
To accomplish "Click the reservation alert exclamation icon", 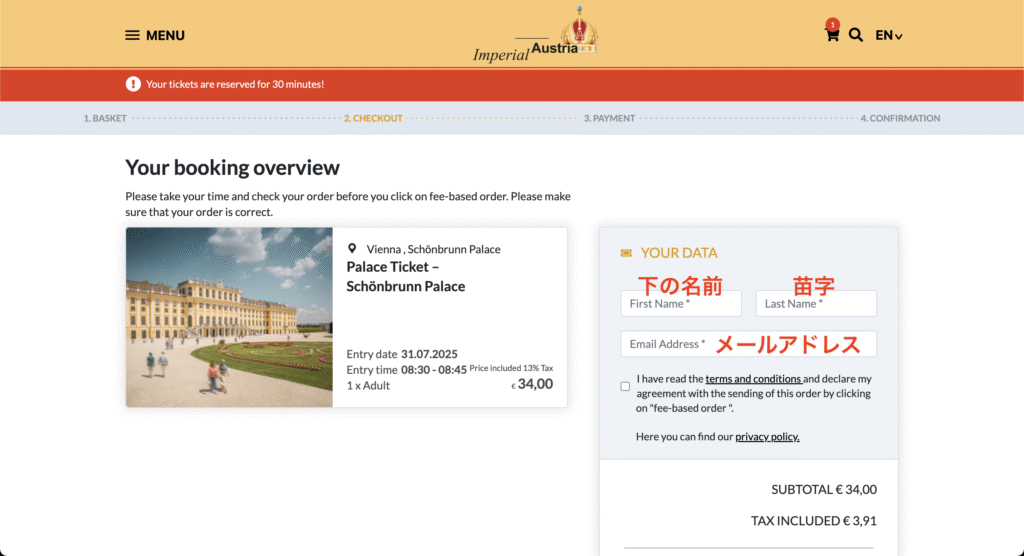I will point(133,84).
